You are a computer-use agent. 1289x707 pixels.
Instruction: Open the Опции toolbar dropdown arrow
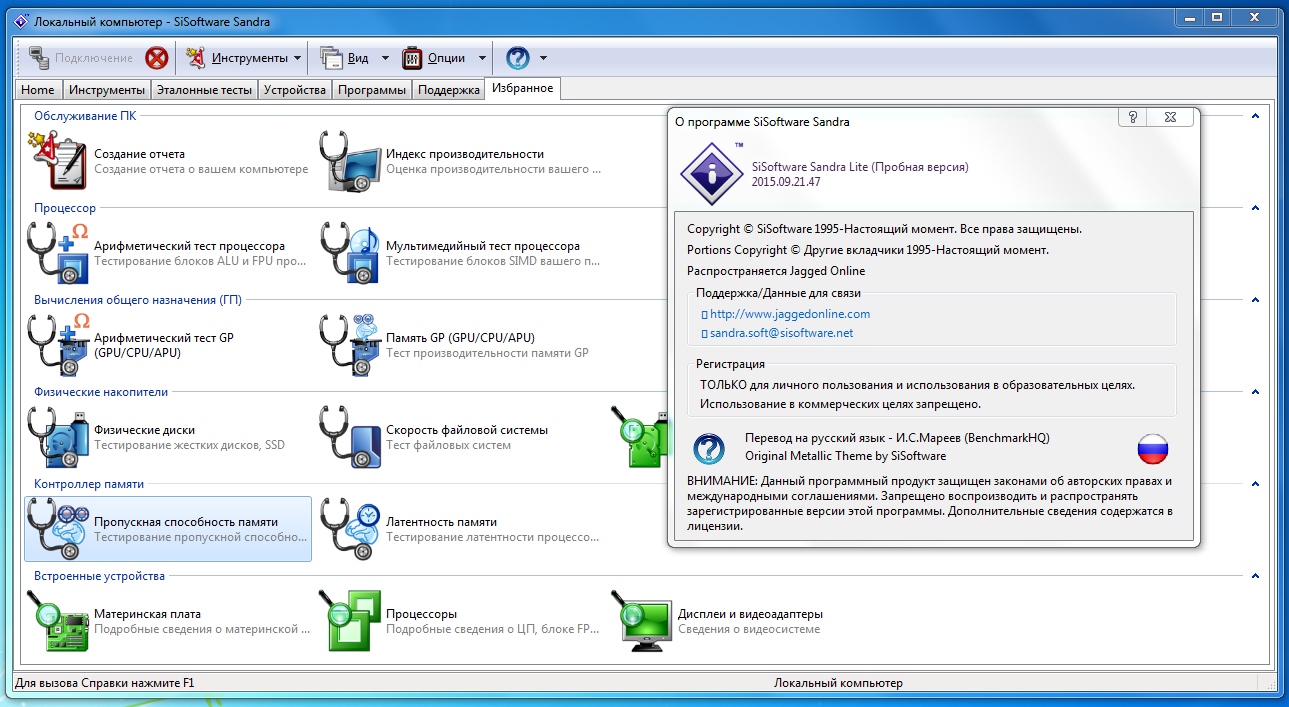click(x=482, y=58)
